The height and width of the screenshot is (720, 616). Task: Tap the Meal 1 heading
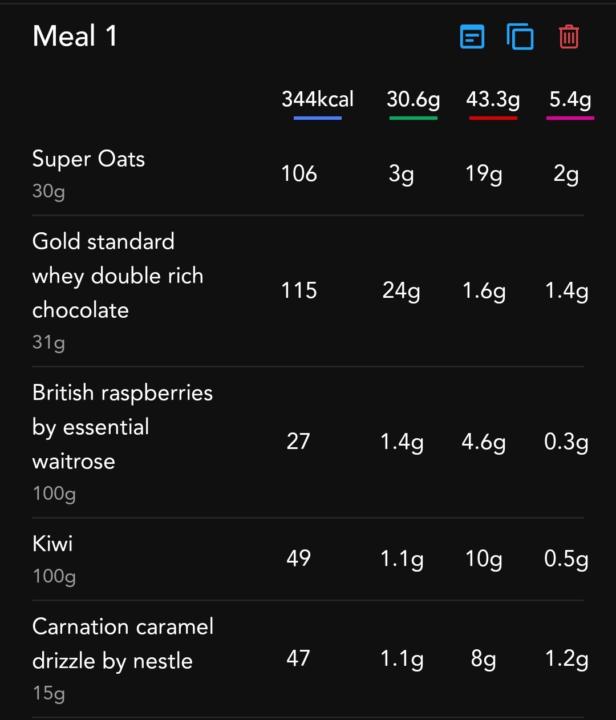click(75, 37)
